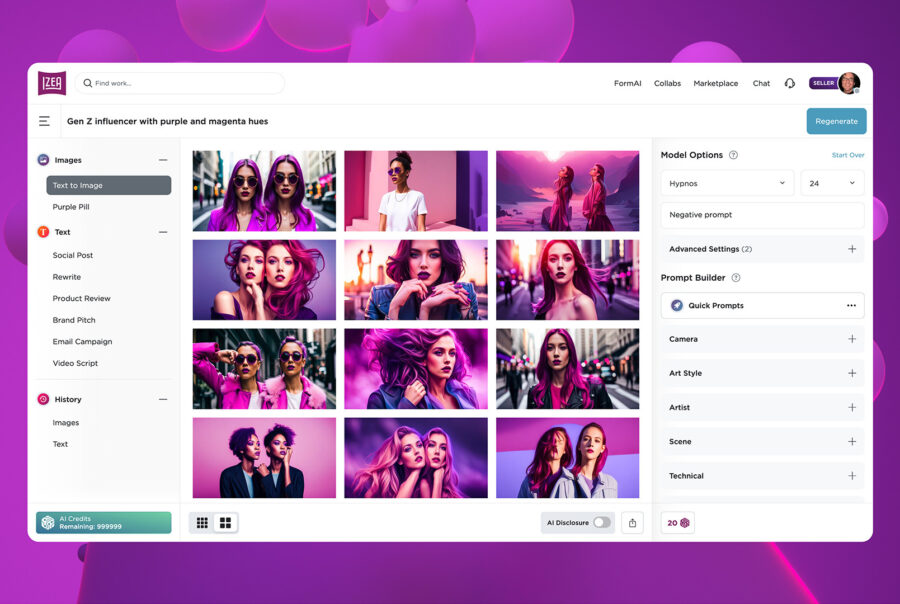Click the Regenerate button

click(x=836, y=120)
